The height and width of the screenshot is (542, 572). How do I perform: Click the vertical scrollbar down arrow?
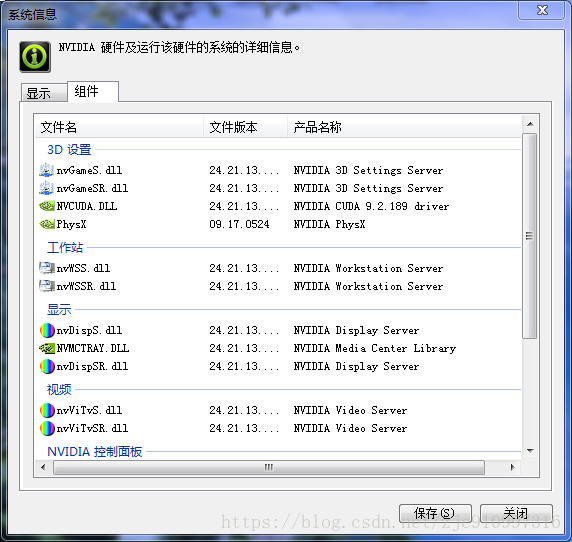point(530,451)
